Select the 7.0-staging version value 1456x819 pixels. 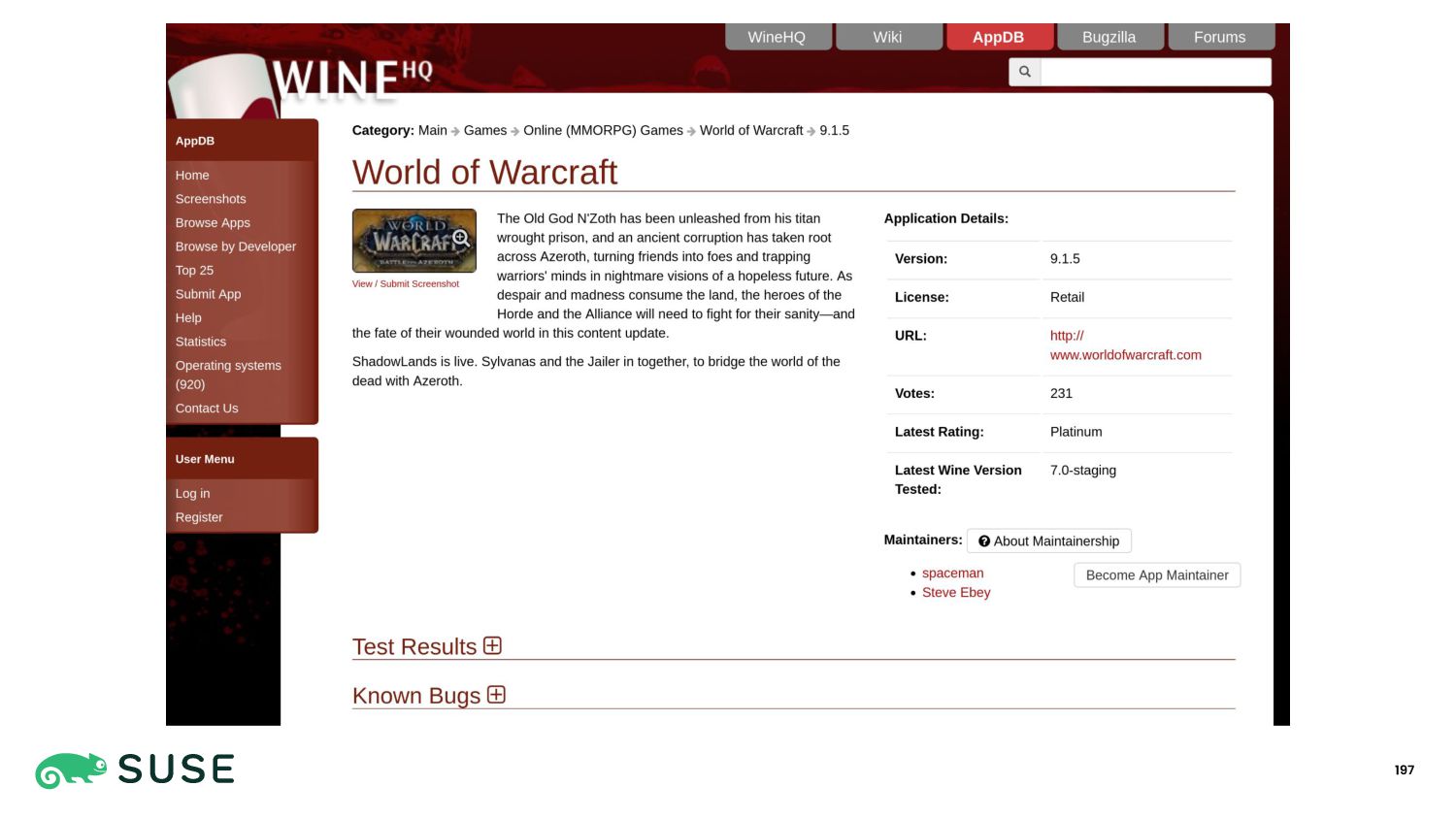click(x=1083, y=471)
